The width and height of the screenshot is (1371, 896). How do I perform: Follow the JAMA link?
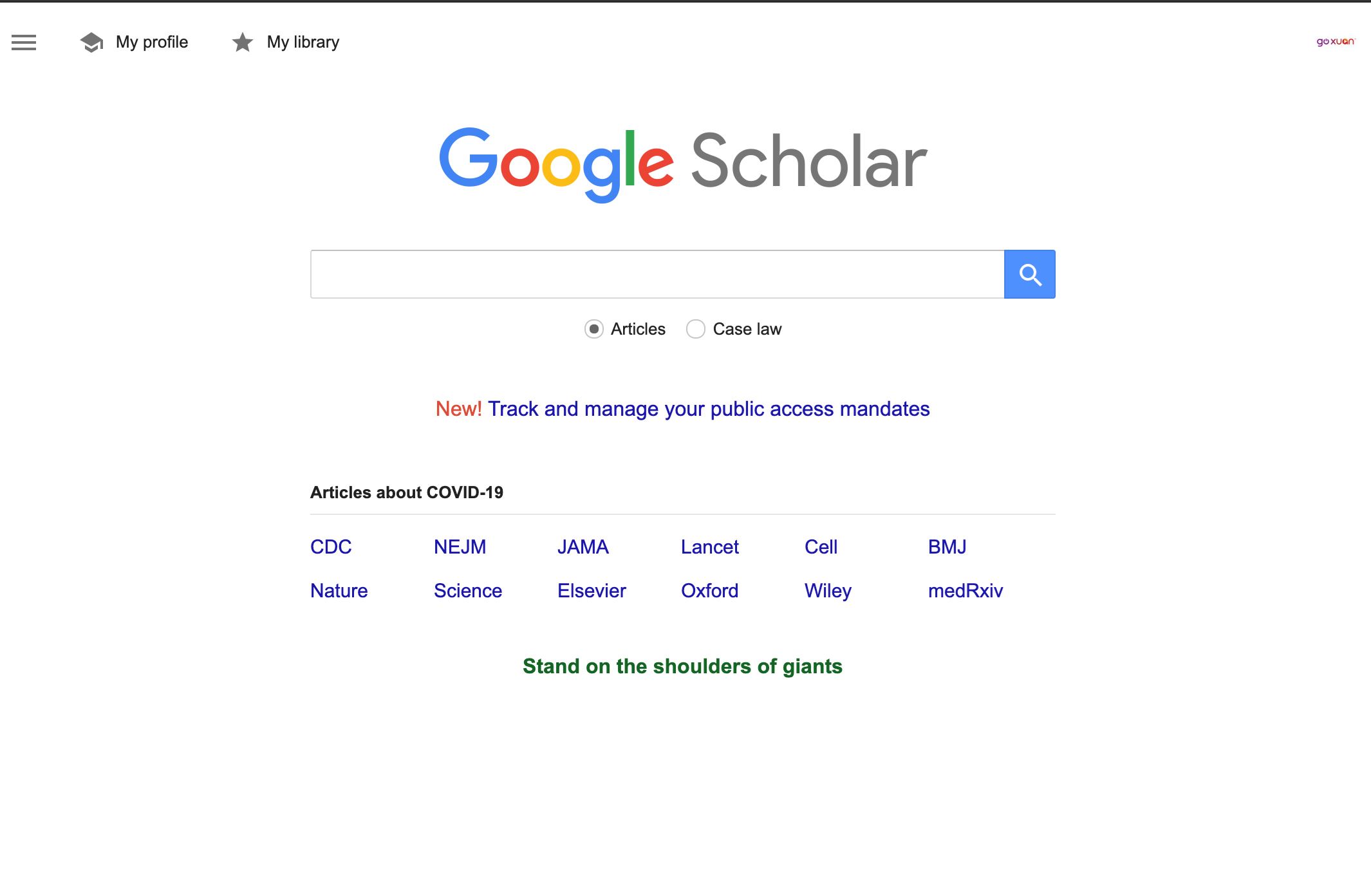pyautogui.click(x=583, y=546)
